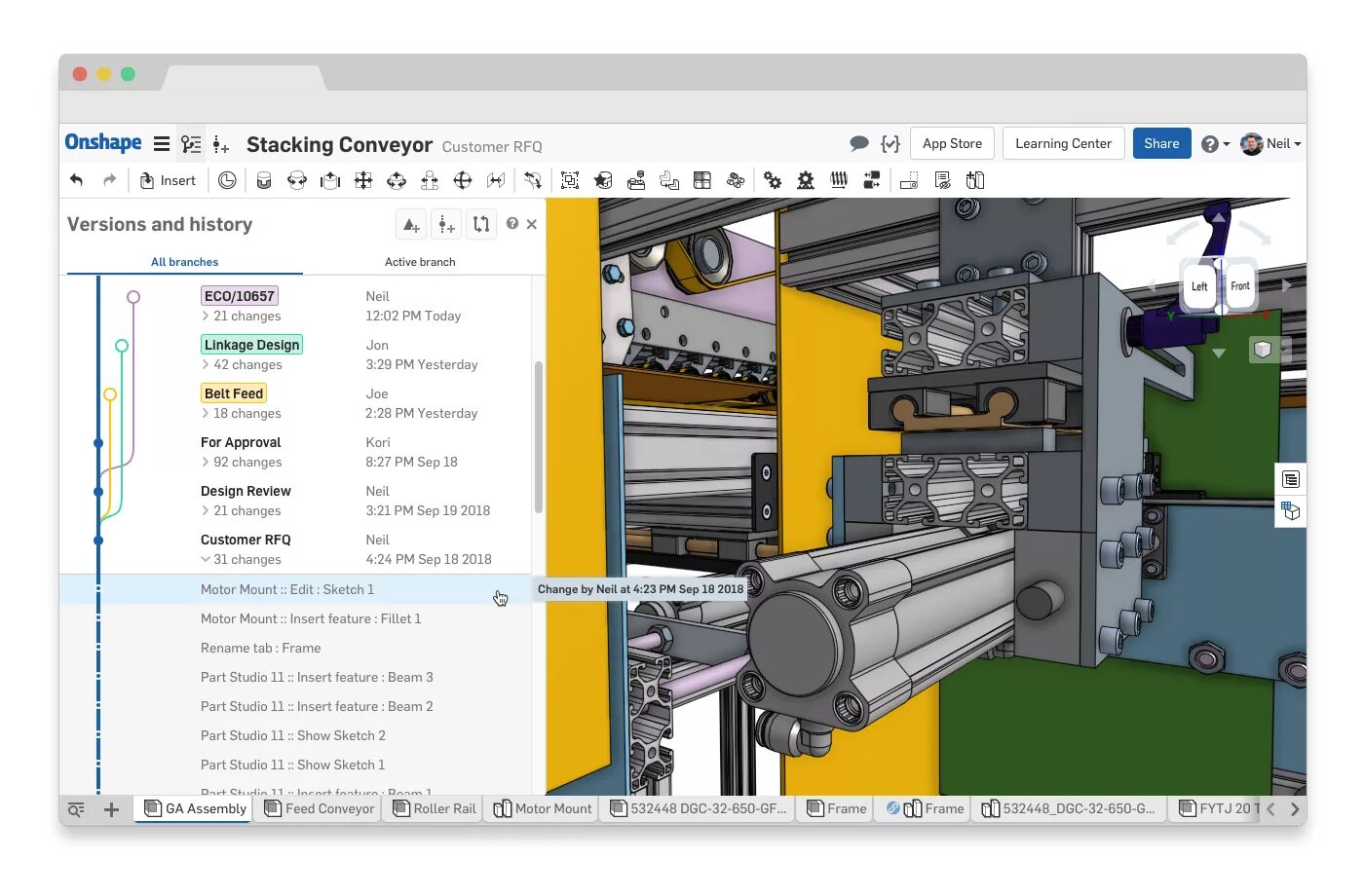Expand Belt Feed 18 changes

pos(242,414)
